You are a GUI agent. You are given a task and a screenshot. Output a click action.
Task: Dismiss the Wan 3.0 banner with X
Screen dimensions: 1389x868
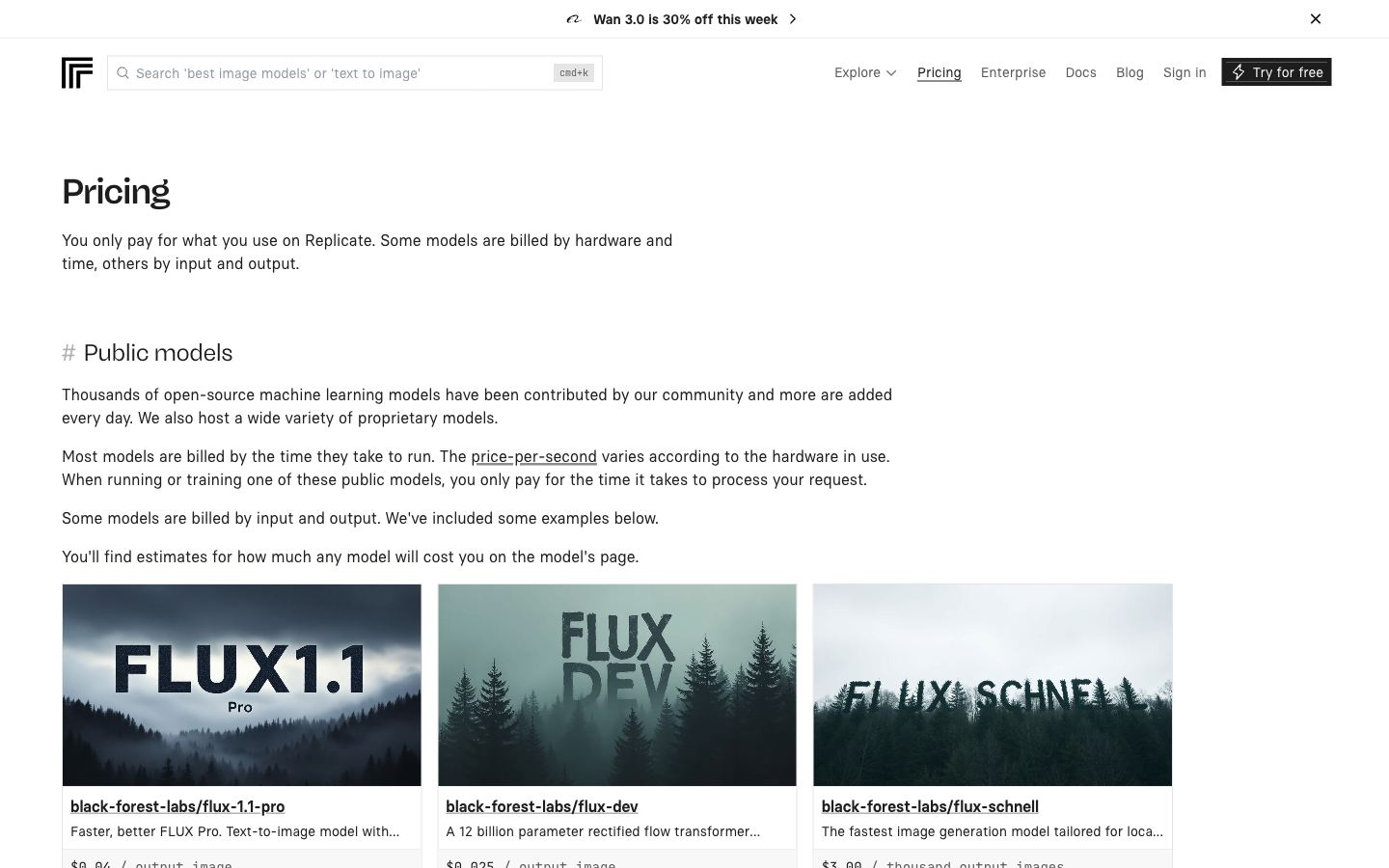(x=1316, y=19)
